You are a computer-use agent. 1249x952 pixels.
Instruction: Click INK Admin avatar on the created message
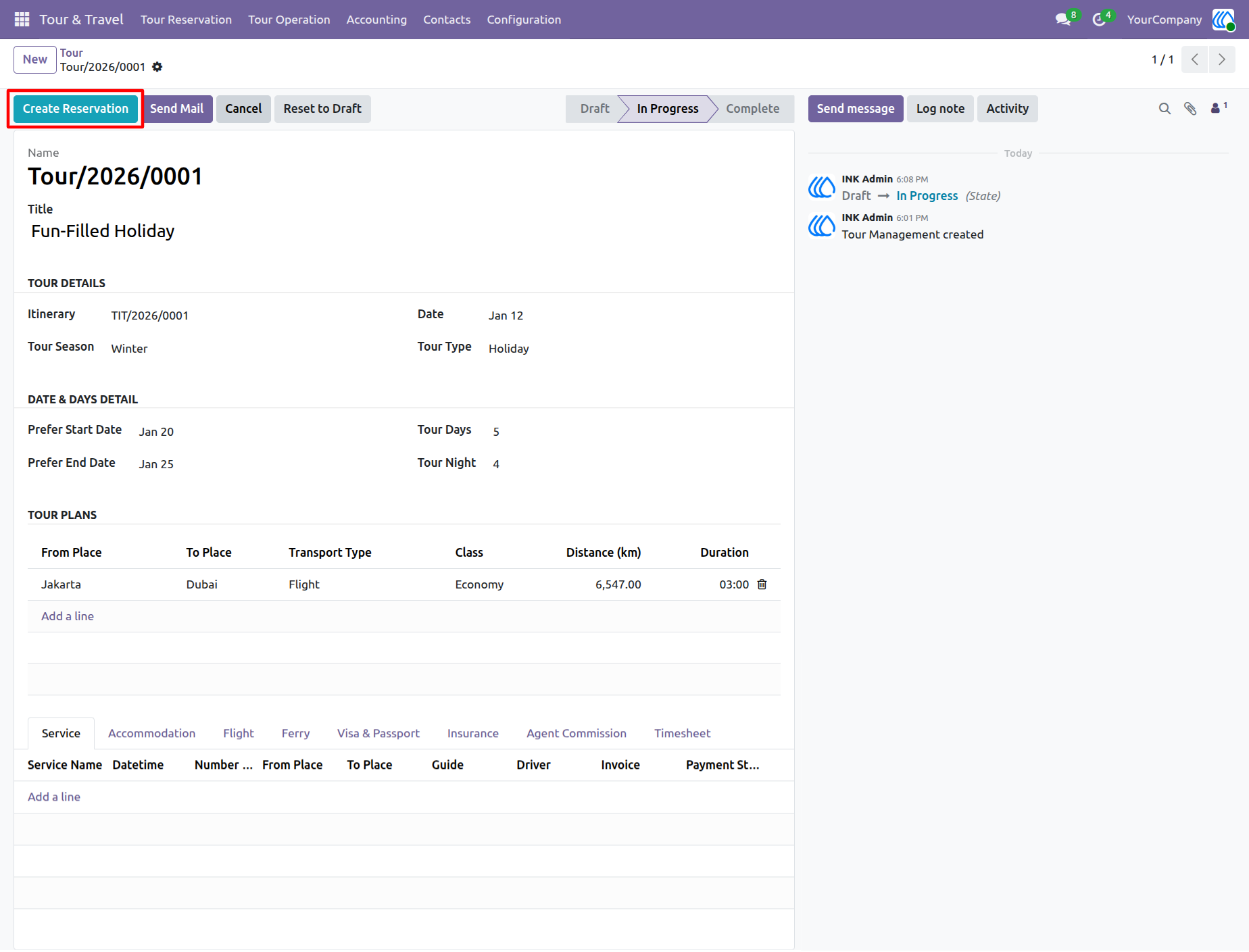(822, 226)
